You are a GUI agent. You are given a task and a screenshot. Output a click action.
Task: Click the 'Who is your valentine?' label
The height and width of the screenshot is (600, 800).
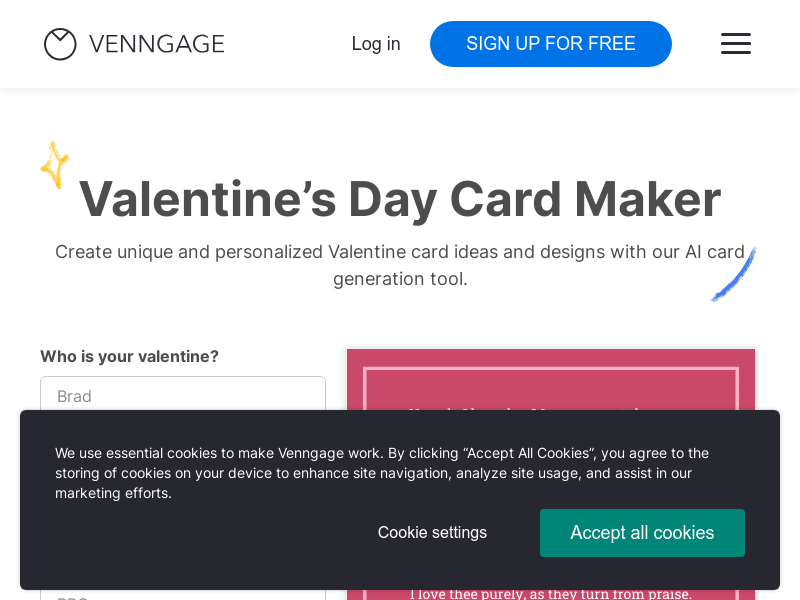point(129,356)
